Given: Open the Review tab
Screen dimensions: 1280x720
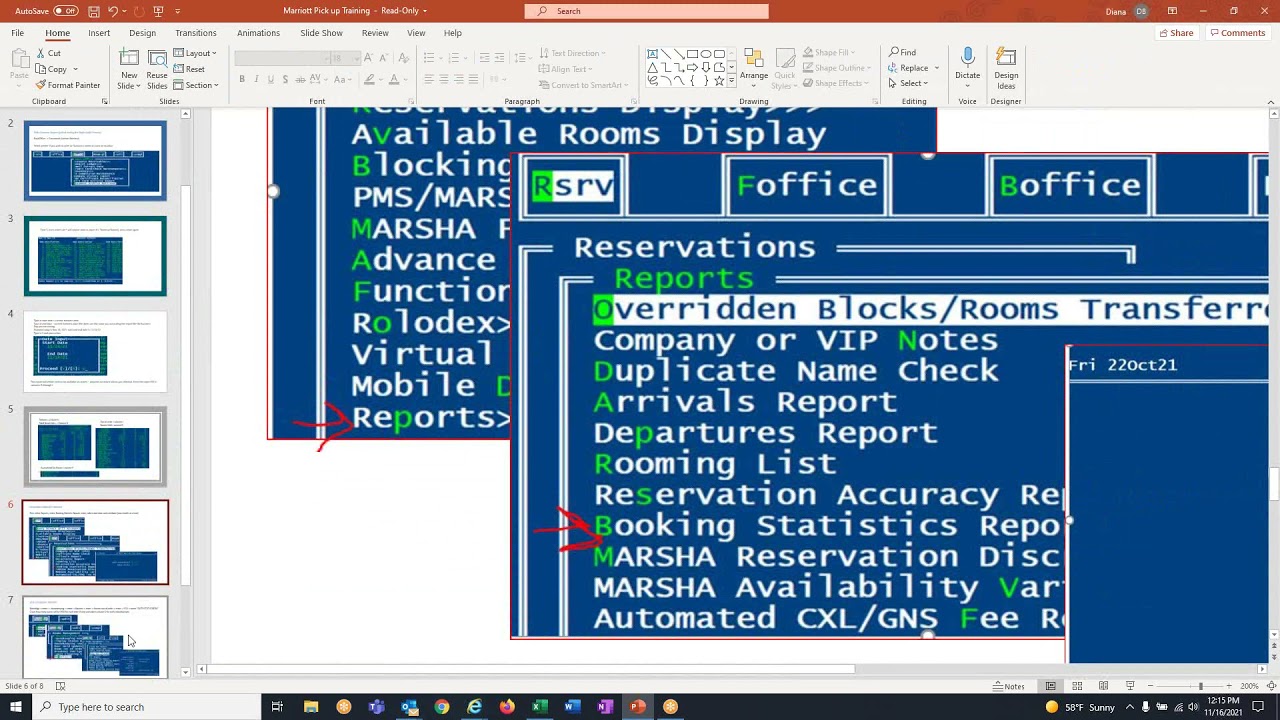Looking at the screenshot, I should click(375, 33).
